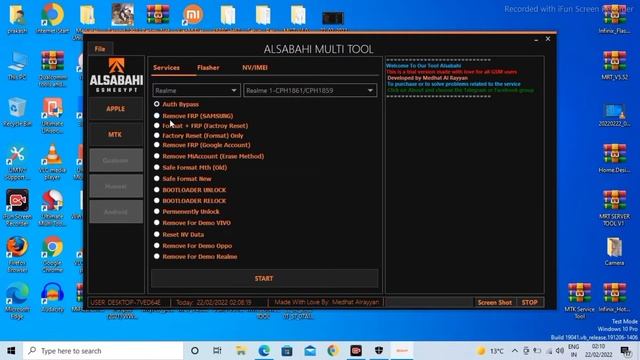Open the MTK Service Tool archive

(x=580, y=301)
